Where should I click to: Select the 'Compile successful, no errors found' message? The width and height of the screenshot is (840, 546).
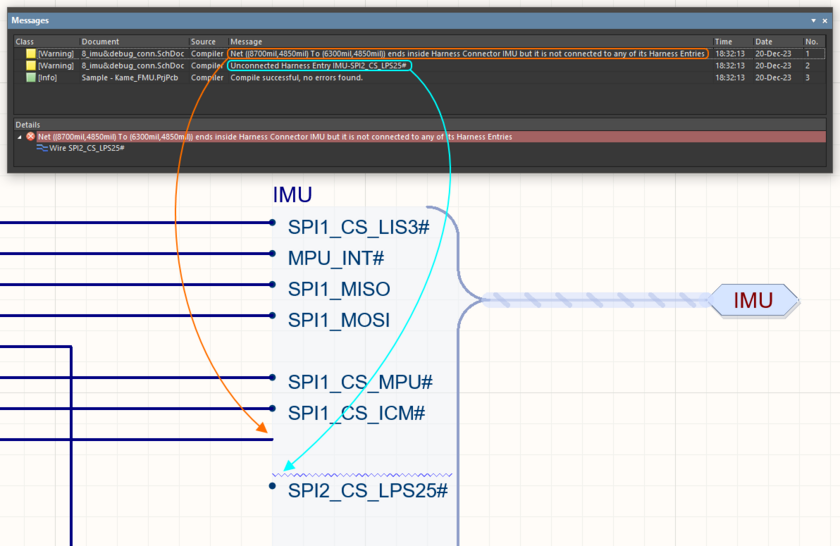pyautogui.click(x=297, y=78)
